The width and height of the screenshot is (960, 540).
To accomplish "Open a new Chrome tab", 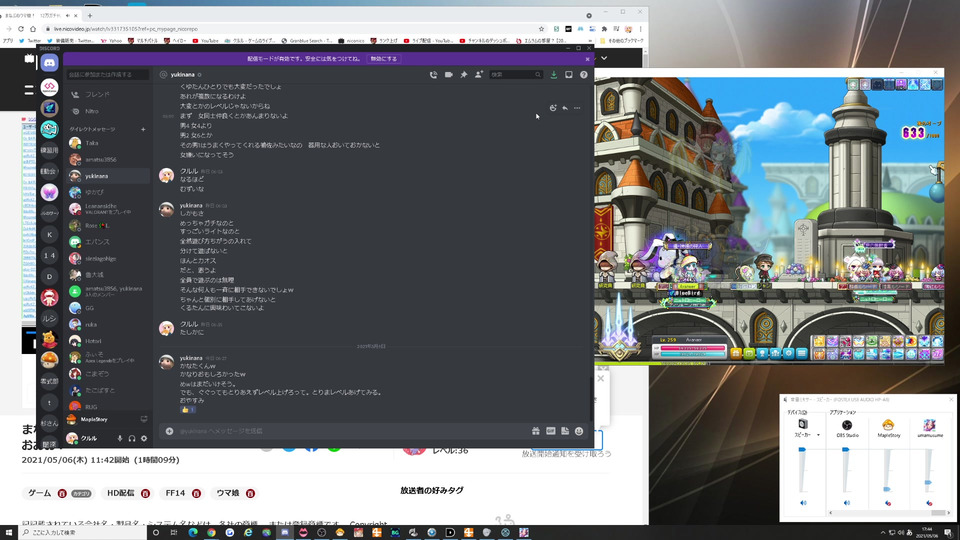I will (x=90, y=15).
